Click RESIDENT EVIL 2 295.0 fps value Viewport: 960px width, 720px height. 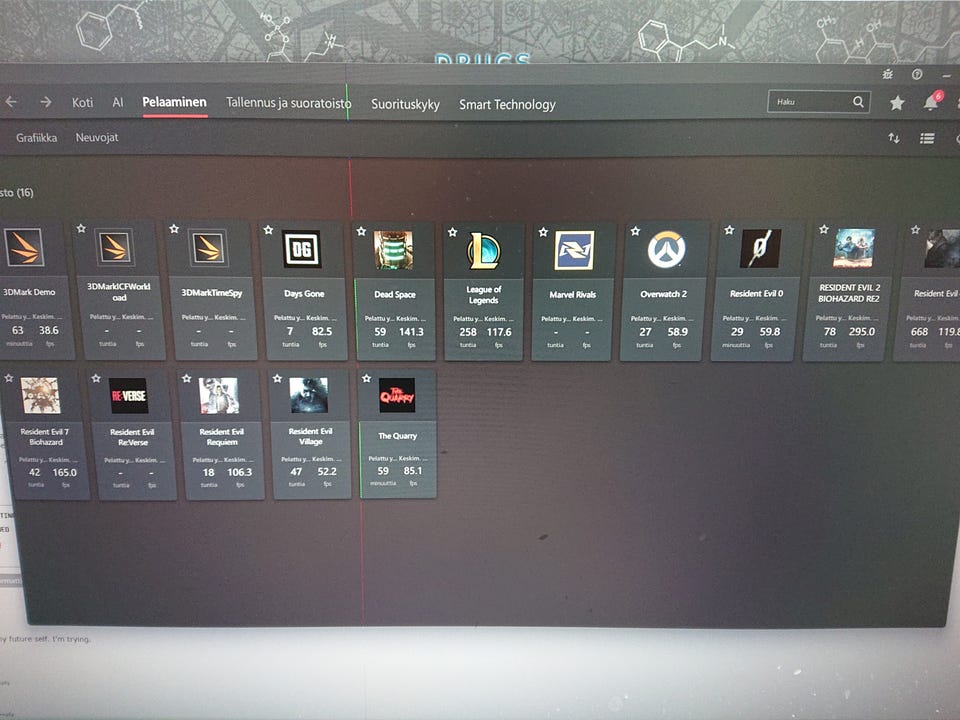point(862,331)
